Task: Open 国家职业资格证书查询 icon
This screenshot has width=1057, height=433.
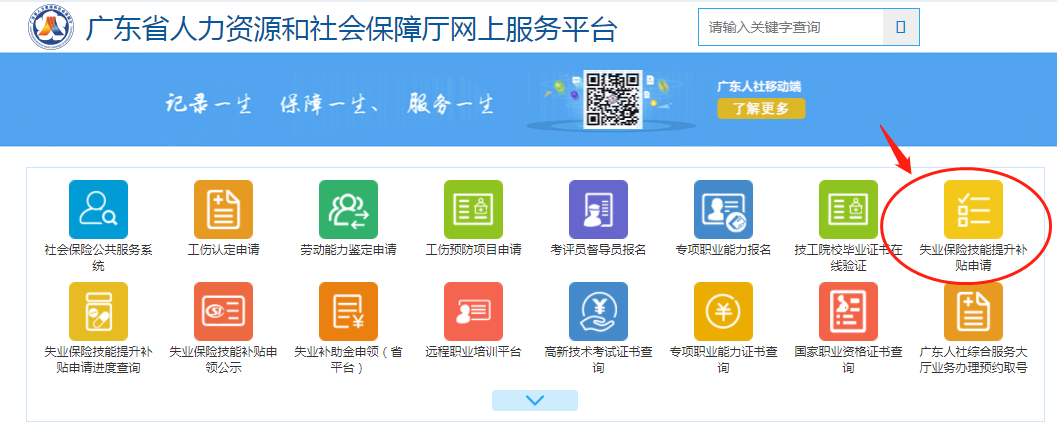Action: point(848,311)
